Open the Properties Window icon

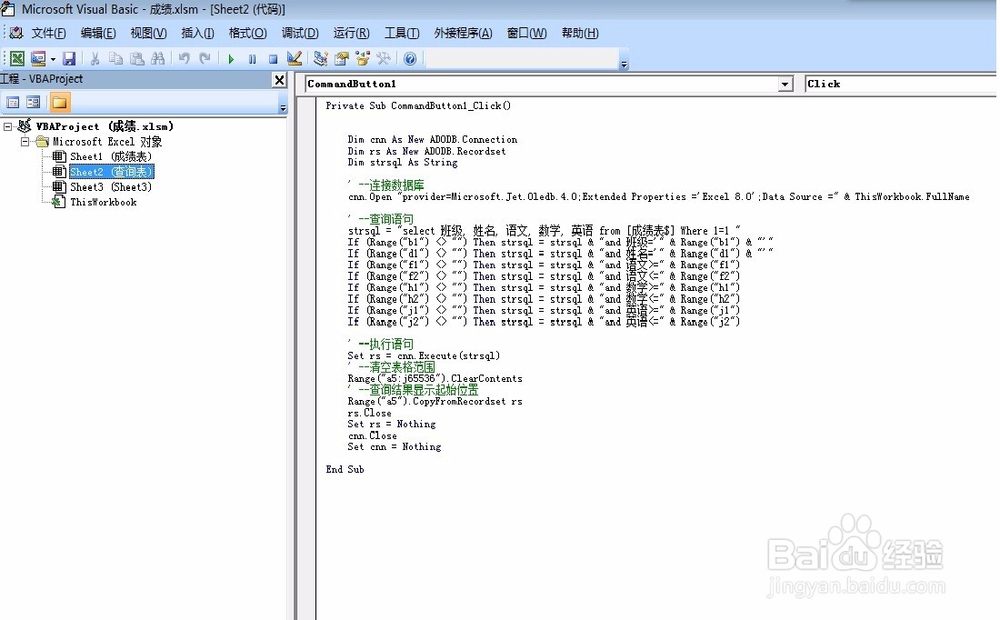tap(342, 59)
